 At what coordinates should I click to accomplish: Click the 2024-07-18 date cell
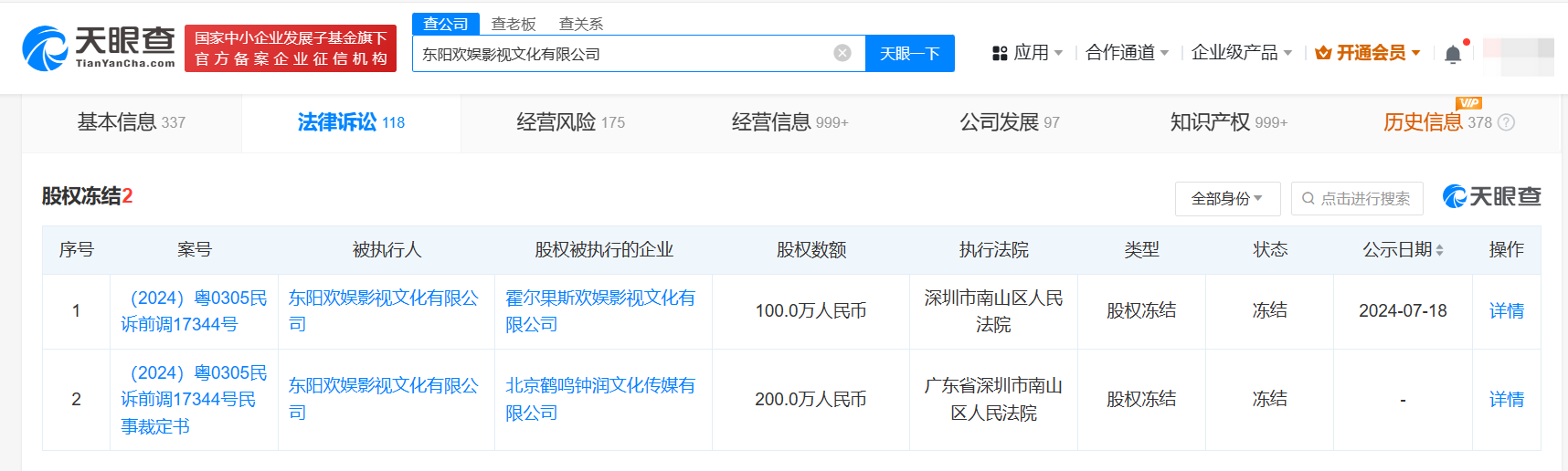pos(1403,311)
